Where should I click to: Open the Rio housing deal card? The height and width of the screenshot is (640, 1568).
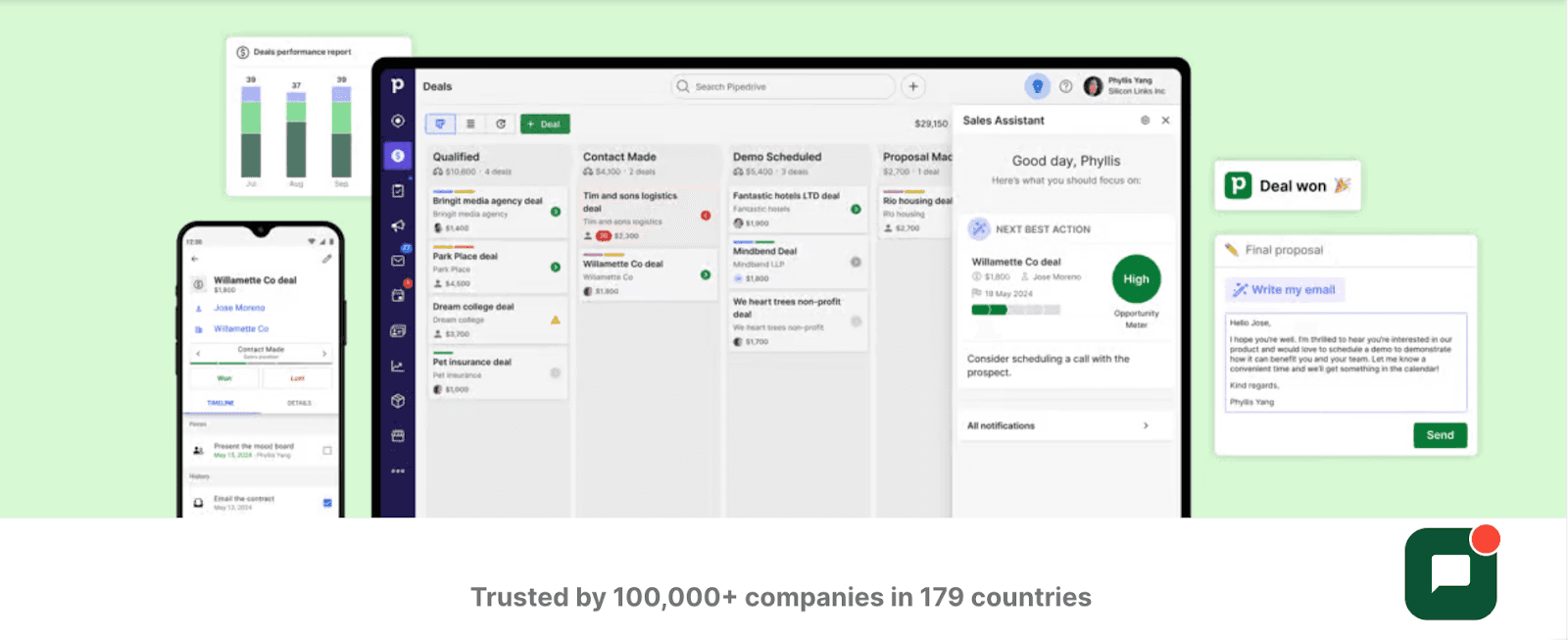point(915,213)
